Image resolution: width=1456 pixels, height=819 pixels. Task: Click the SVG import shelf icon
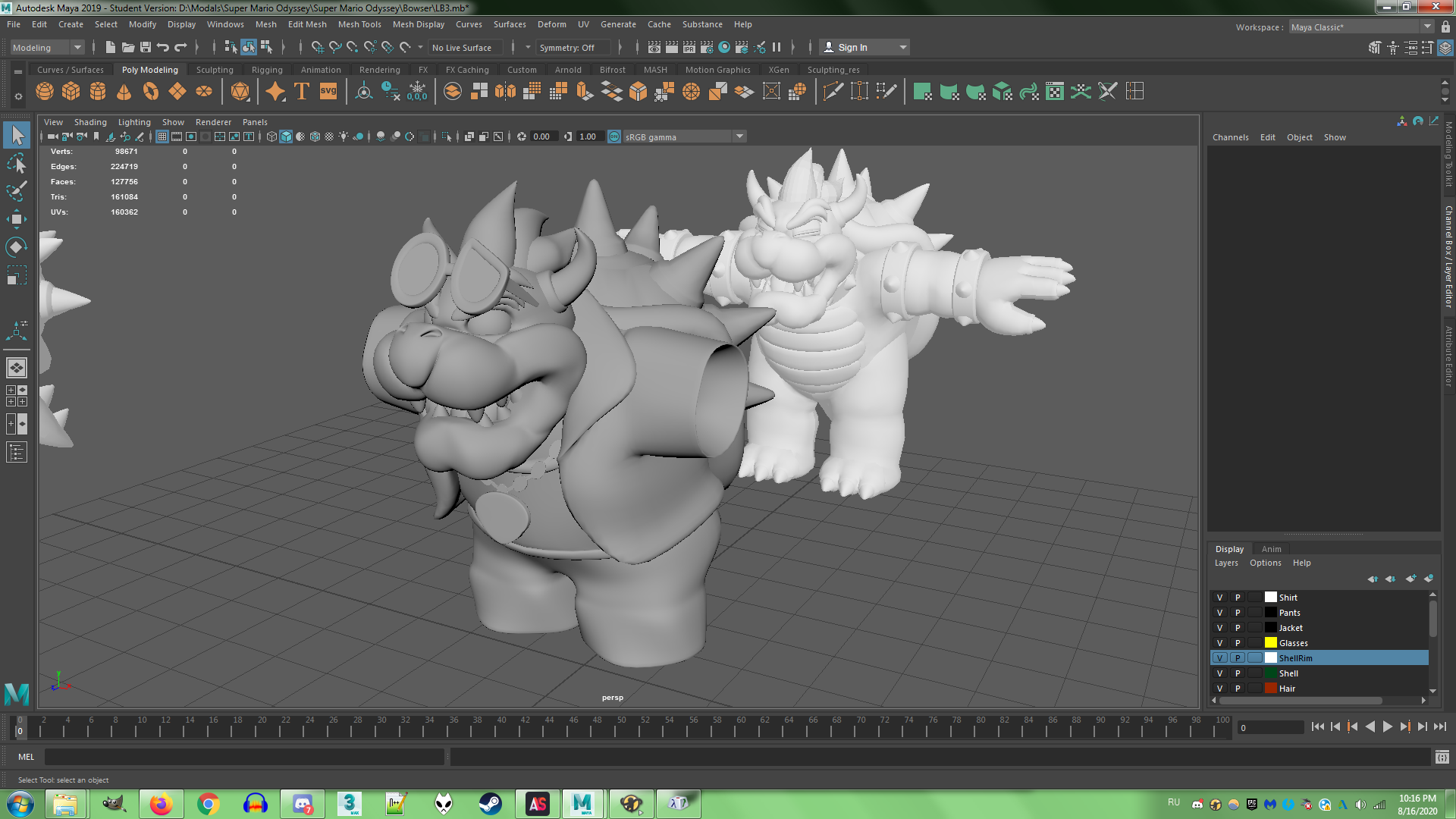[x=328, y=92]
